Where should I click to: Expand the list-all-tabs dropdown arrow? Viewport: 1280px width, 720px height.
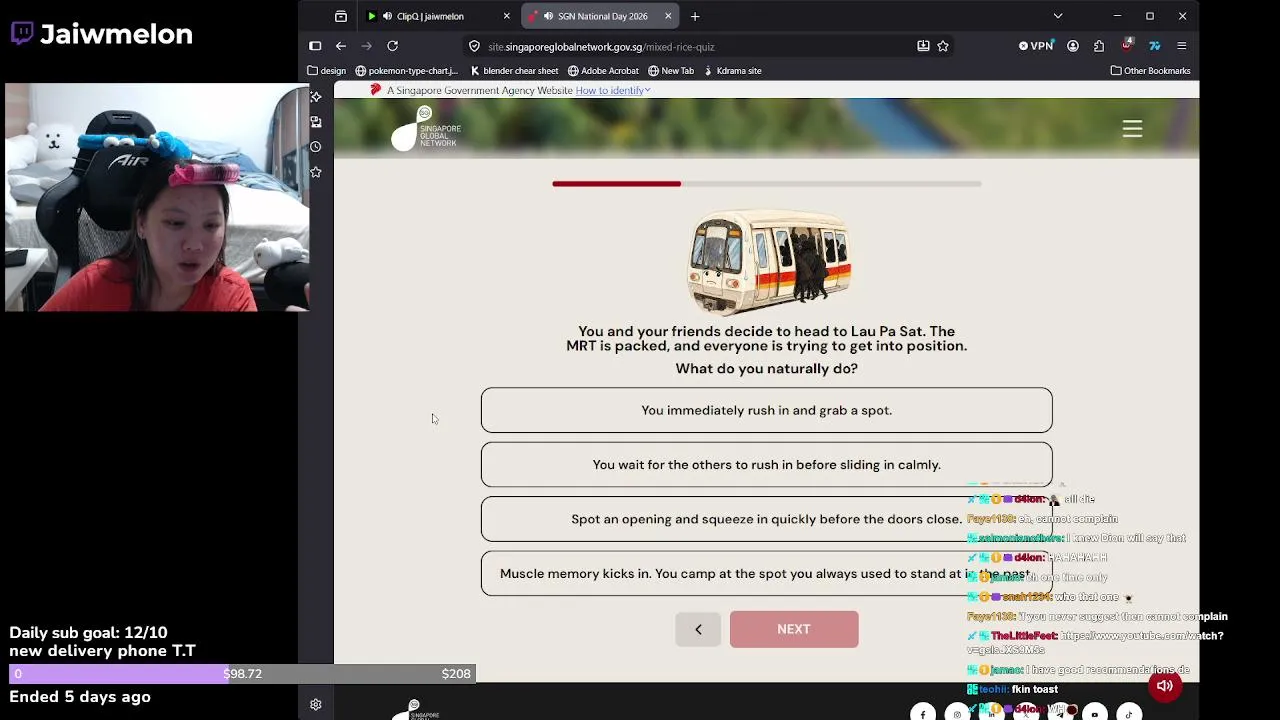[x=1058, y=16]
